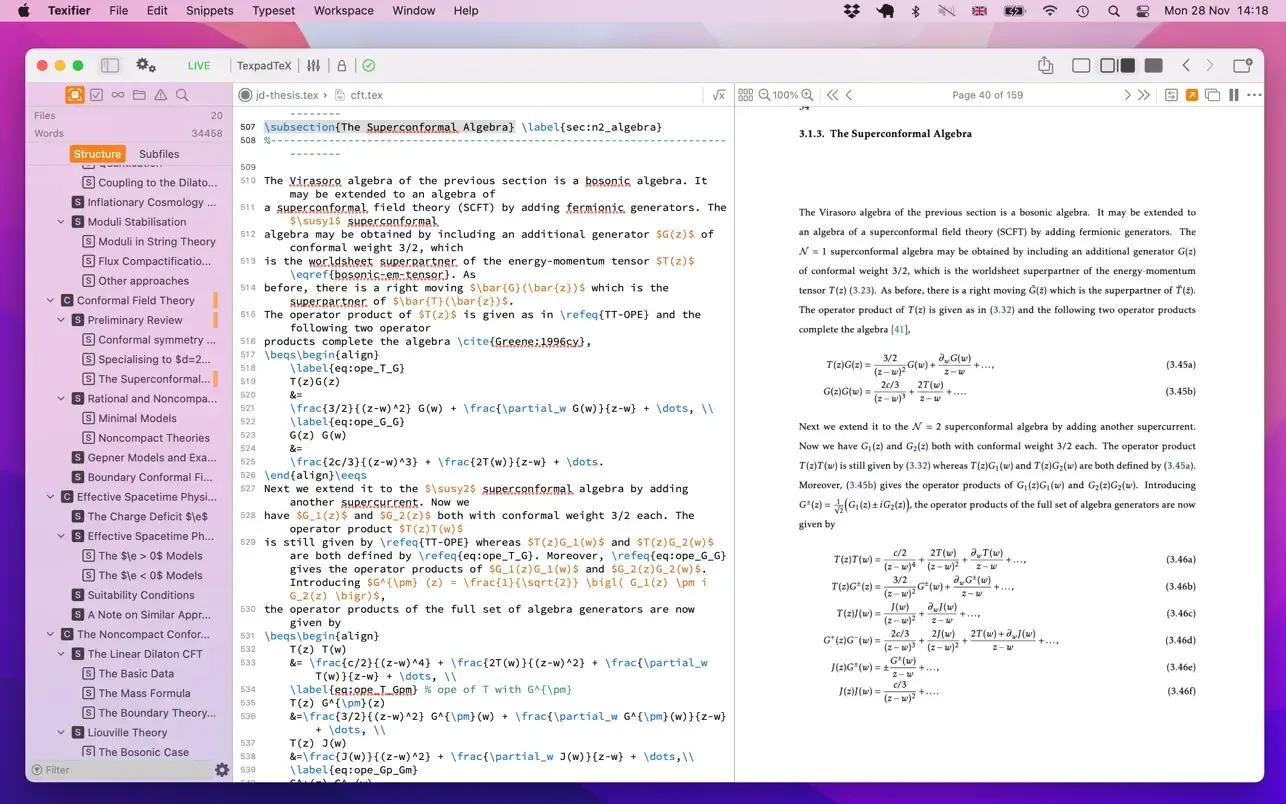Open the filter sliders icon next to TexpadTeX
1286x804 pixels.
pyautogui.click(x=313, y=65)
